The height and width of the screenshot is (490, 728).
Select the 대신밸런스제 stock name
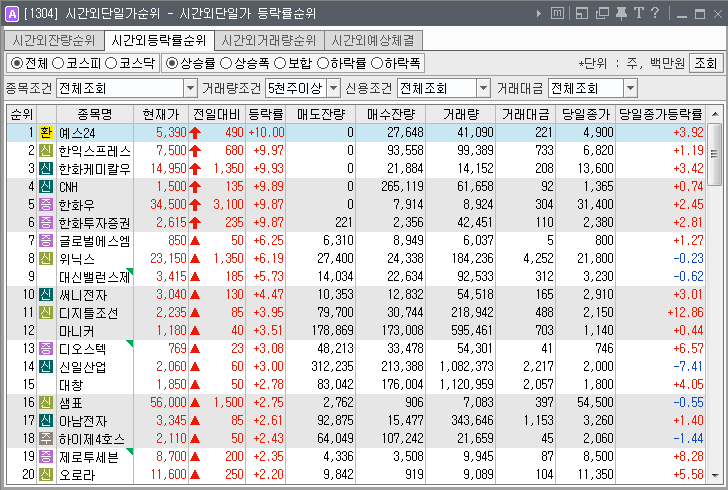[x=95, y=277]
